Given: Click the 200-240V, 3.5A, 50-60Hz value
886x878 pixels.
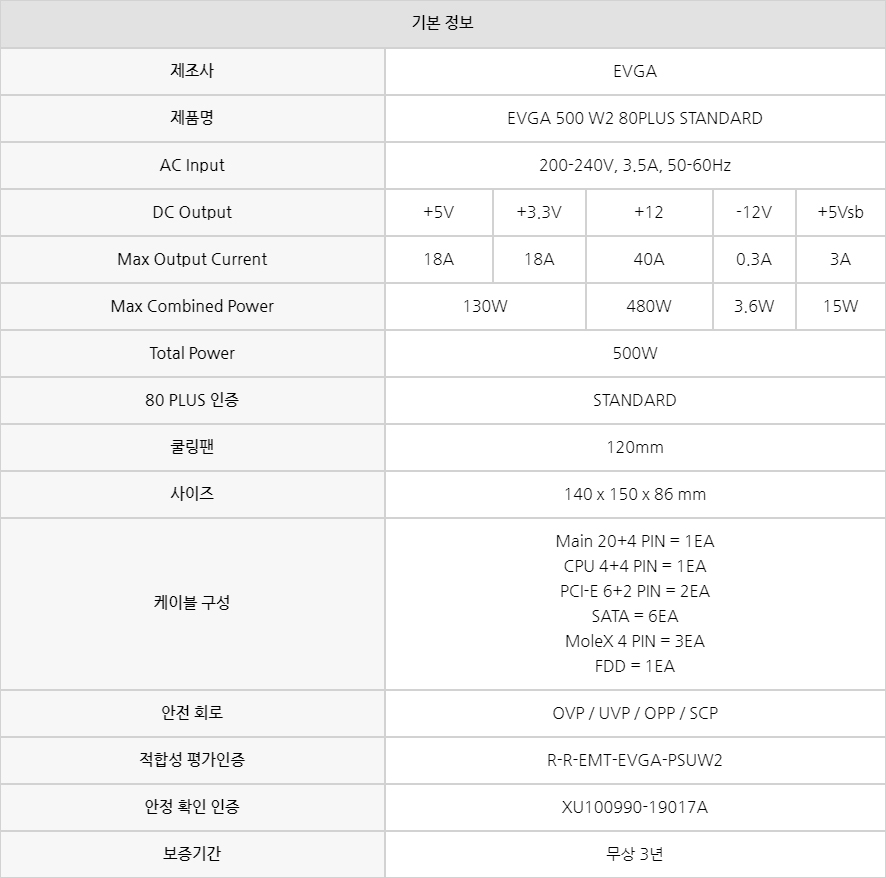Looking at the screenshot, I should click(x=634, y=165).
